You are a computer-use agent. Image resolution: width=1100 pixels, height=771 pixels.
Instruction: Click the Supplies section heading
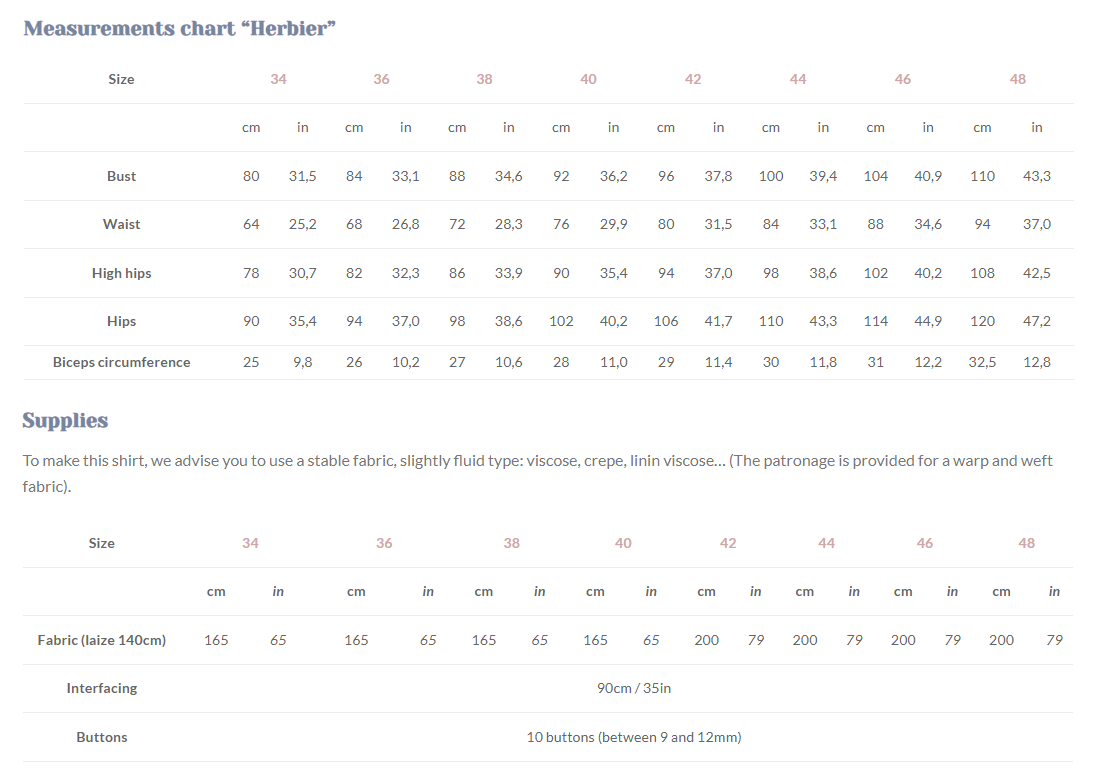tap(65, 420)
